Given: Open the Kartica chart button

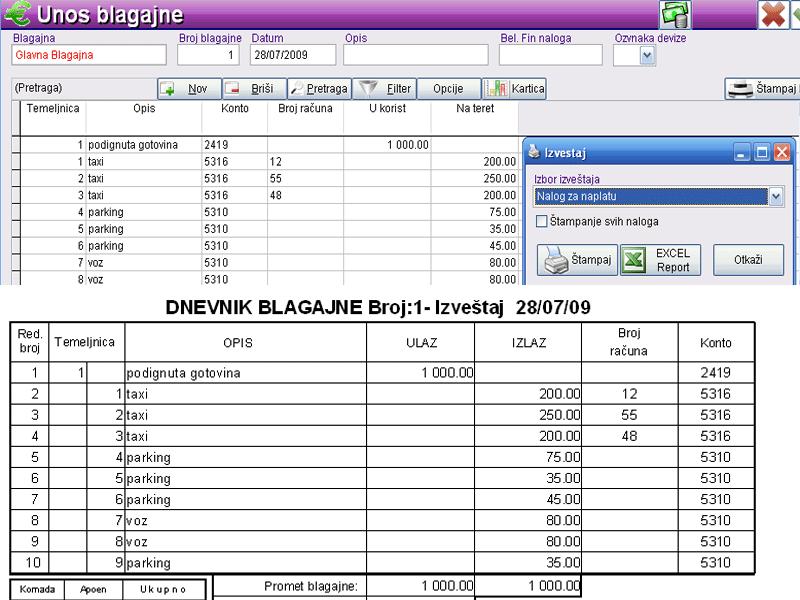Looking at the screenshot, I should 515,89.
